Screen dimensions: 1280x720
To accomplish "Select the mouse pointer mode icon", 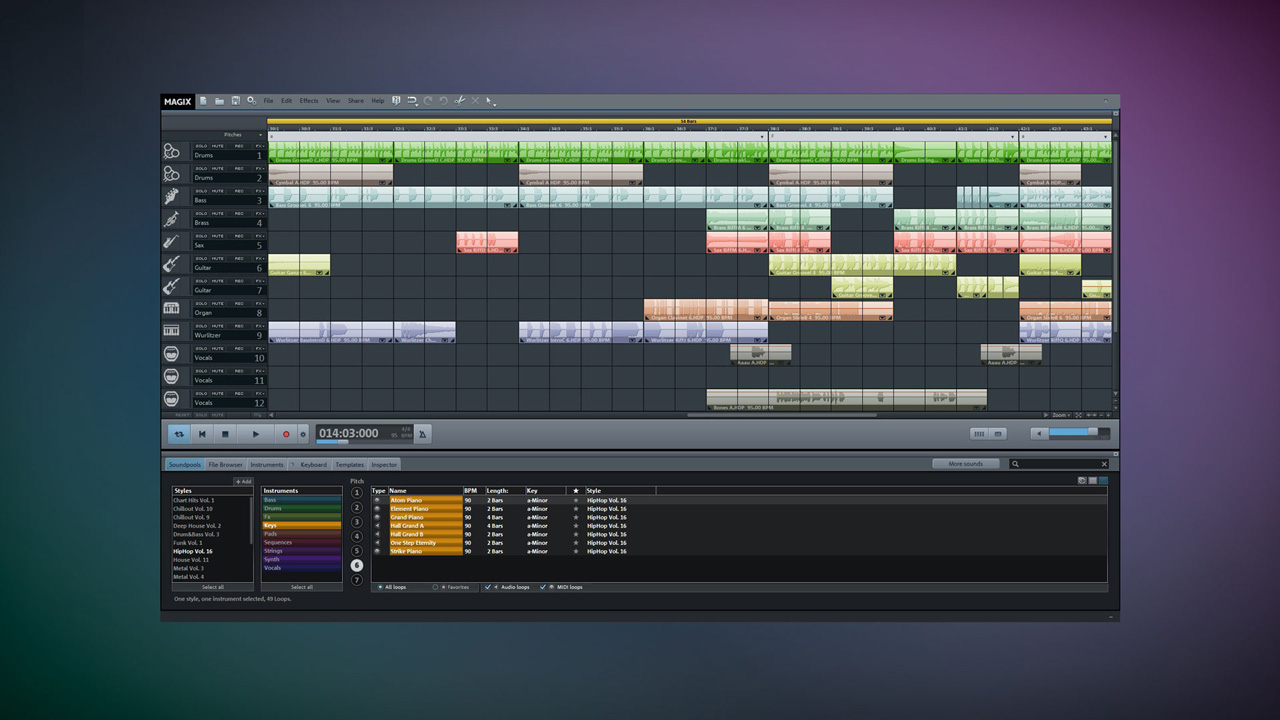I will [x=489, y=100].
